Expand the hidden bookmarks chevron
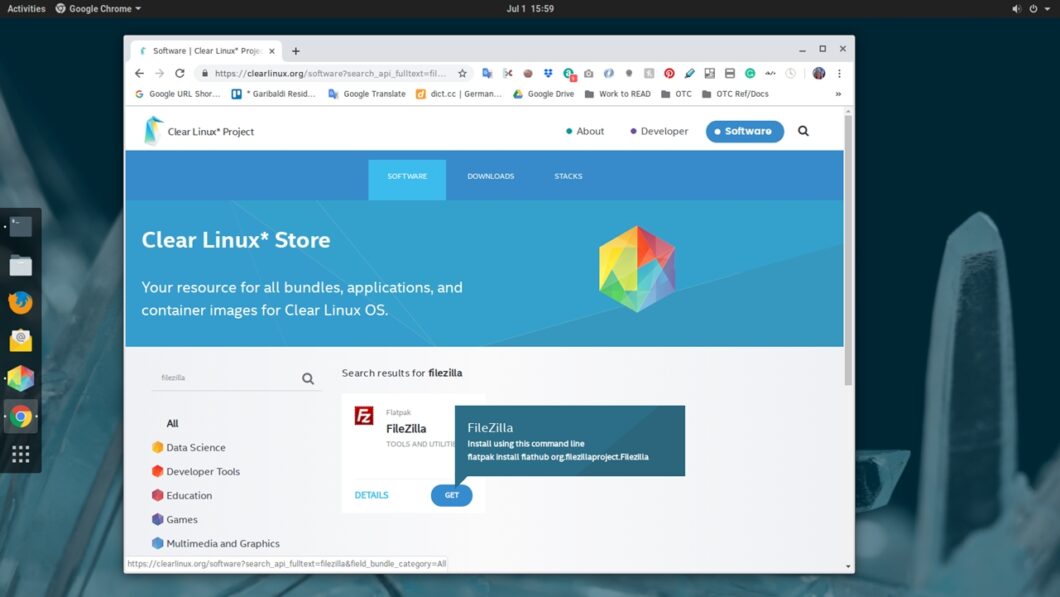1060x597 pixels. 838,94
